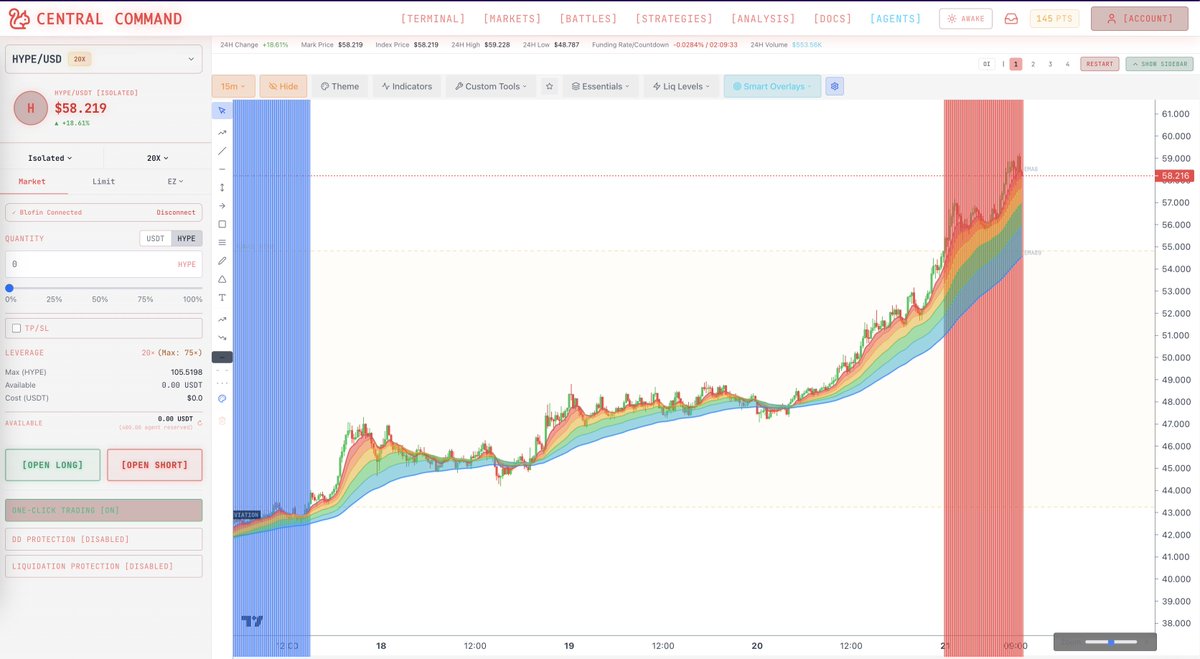Select the right arrow drawing tool
Viewport: 1200px width, 659px height.
coord(222,206)
